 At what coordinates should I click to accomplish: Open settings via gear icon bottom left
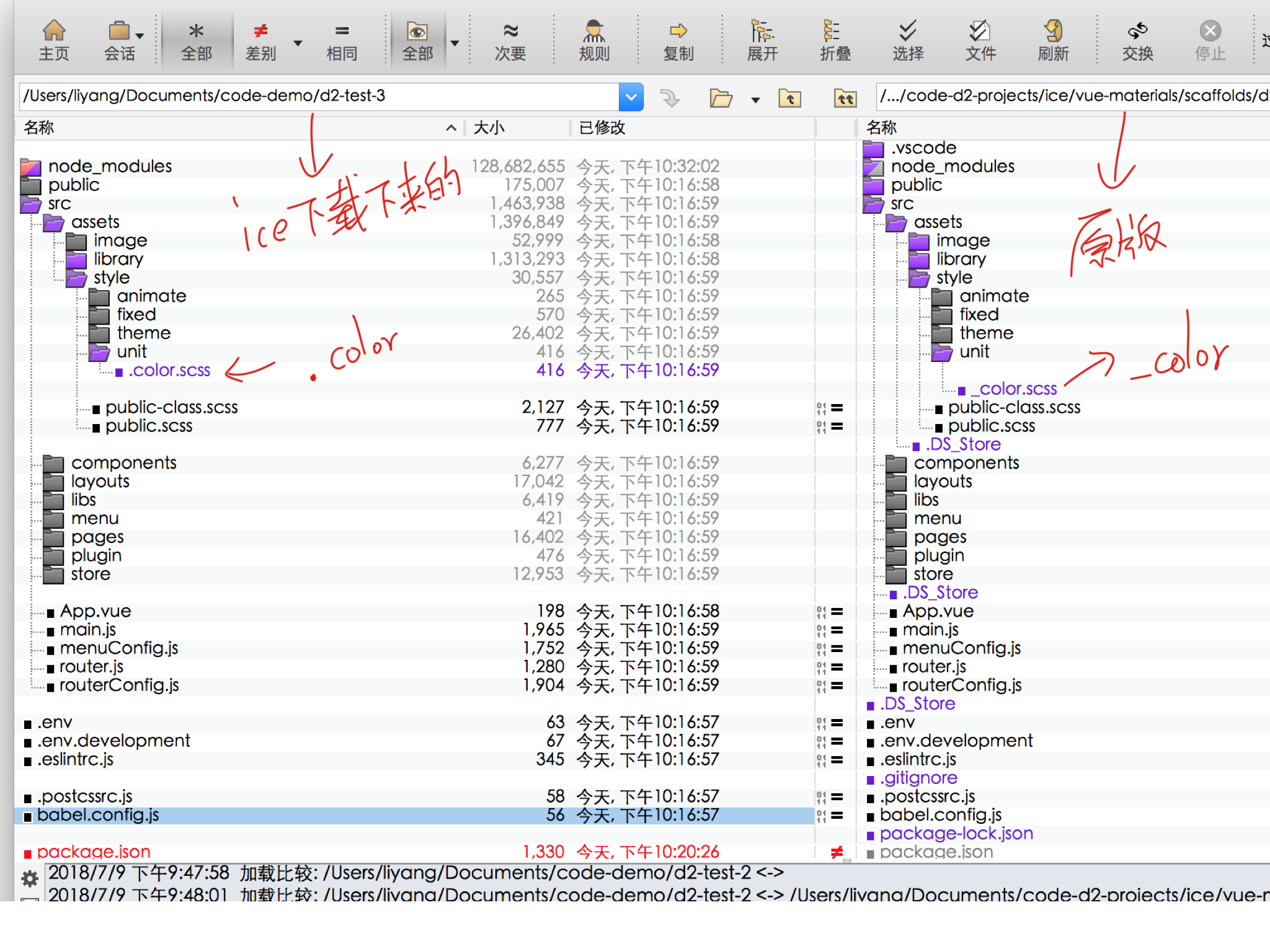[x=29, y=879]
